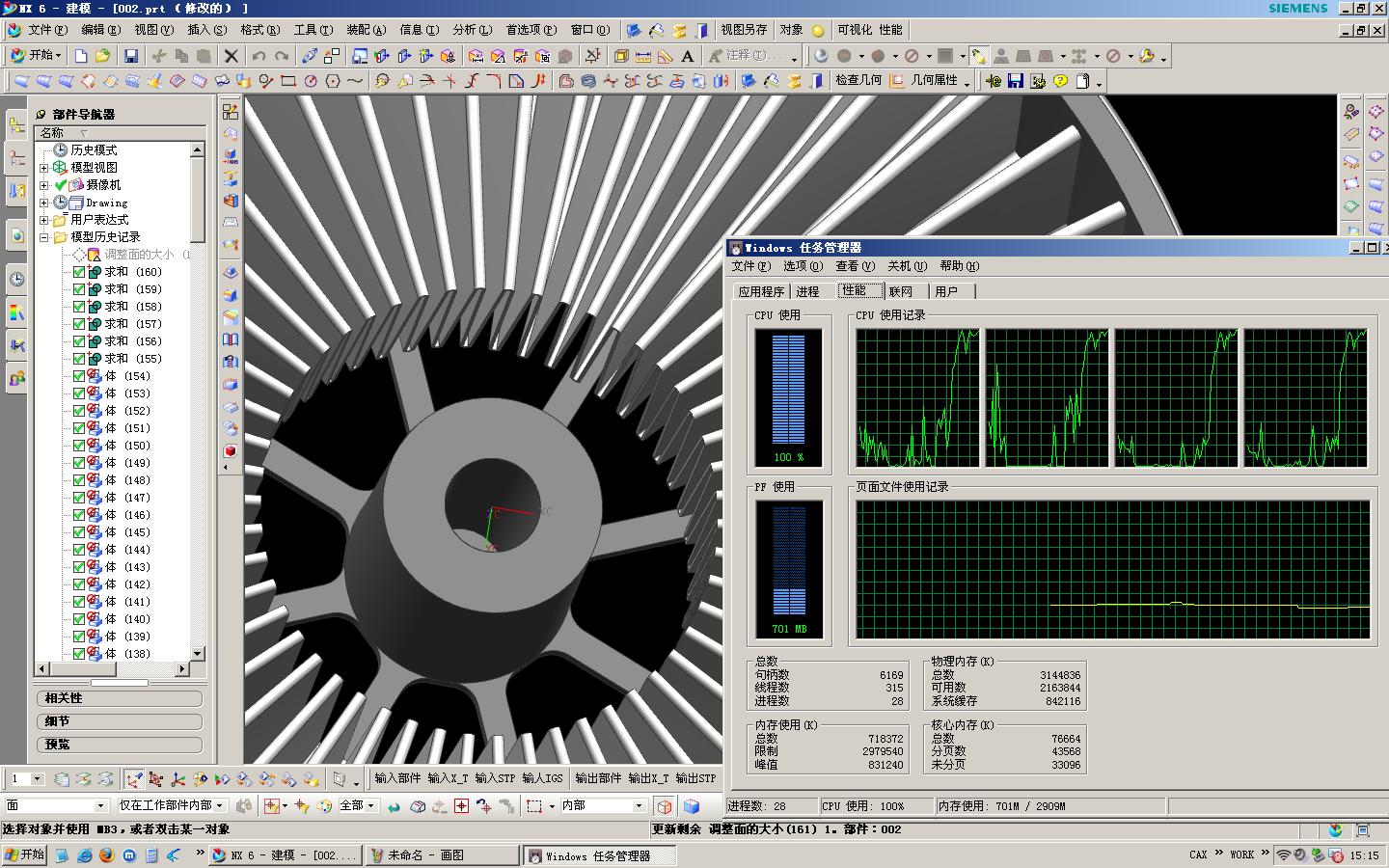The height and width of the screenshot is (868, 1389).
Task: Open the 仅在工作部件内部 scope dropdown
Action: click(x=221, y=805)
